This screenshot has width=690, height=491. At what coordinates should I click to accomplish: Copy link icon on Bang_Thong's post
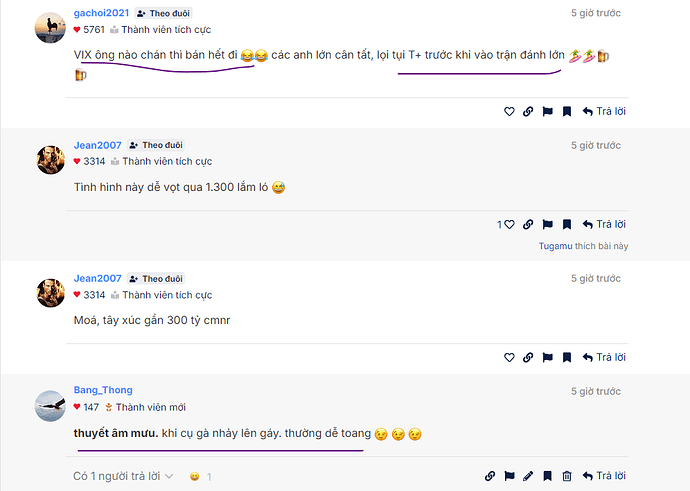tap(490, 476)
